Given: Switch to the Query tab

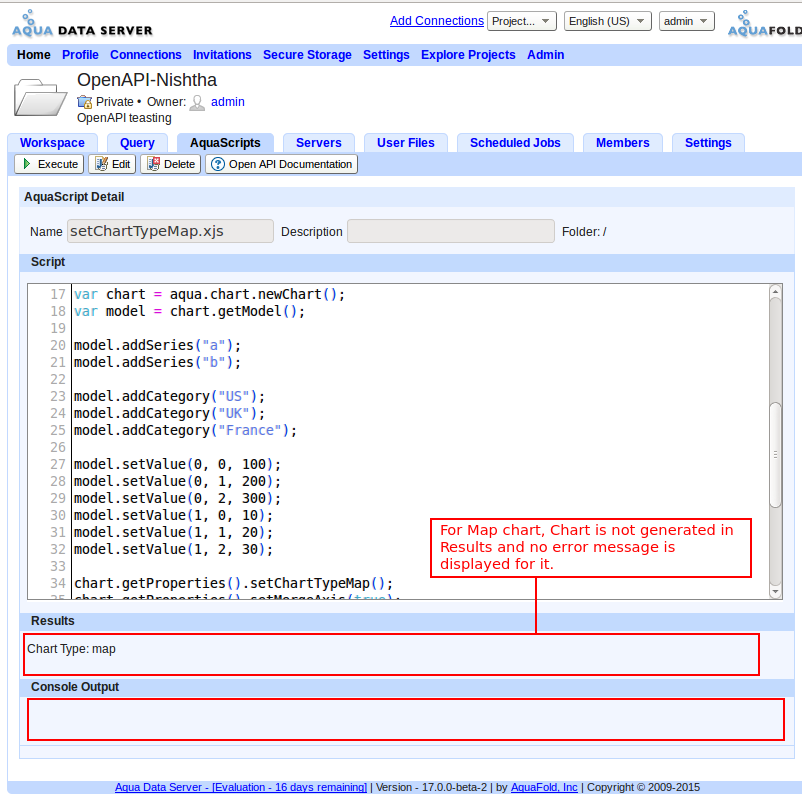Looking at the screenshot, I should coord(137,143).
